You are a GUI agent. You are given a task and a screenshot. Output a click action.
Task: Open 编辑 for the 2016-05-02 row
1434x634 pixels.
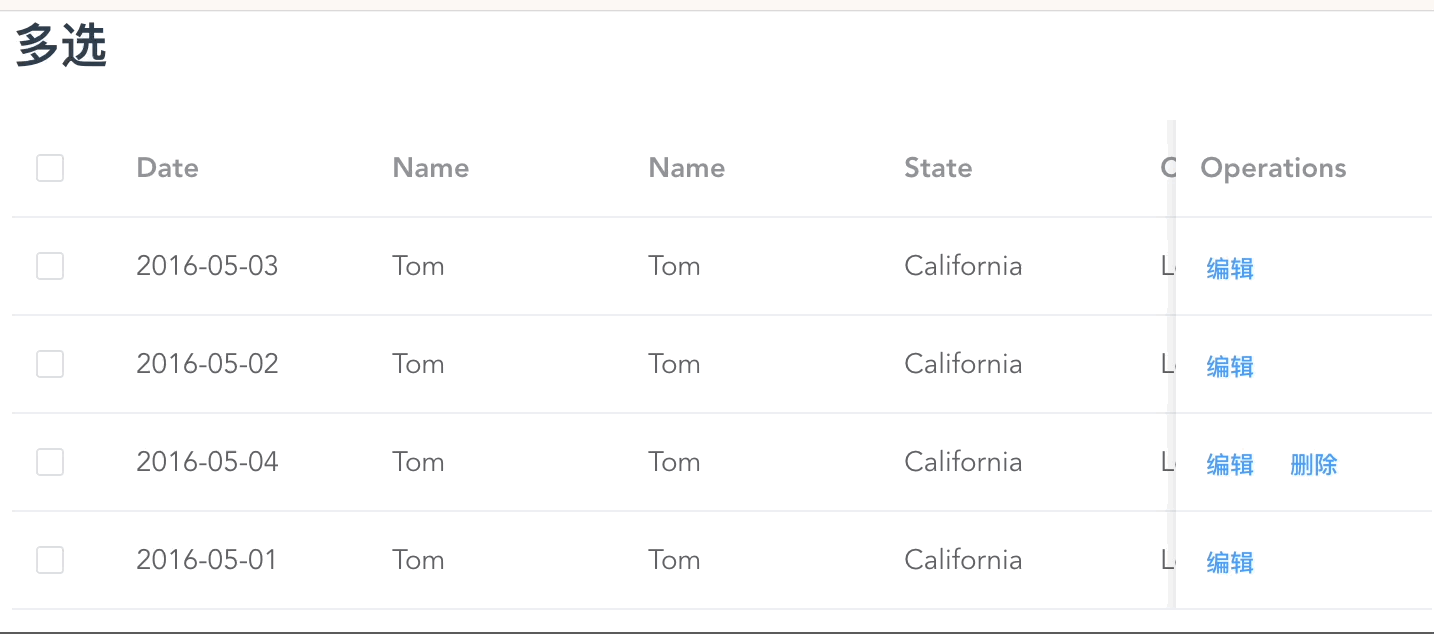pyautogui.click(x=1230, y=366)
